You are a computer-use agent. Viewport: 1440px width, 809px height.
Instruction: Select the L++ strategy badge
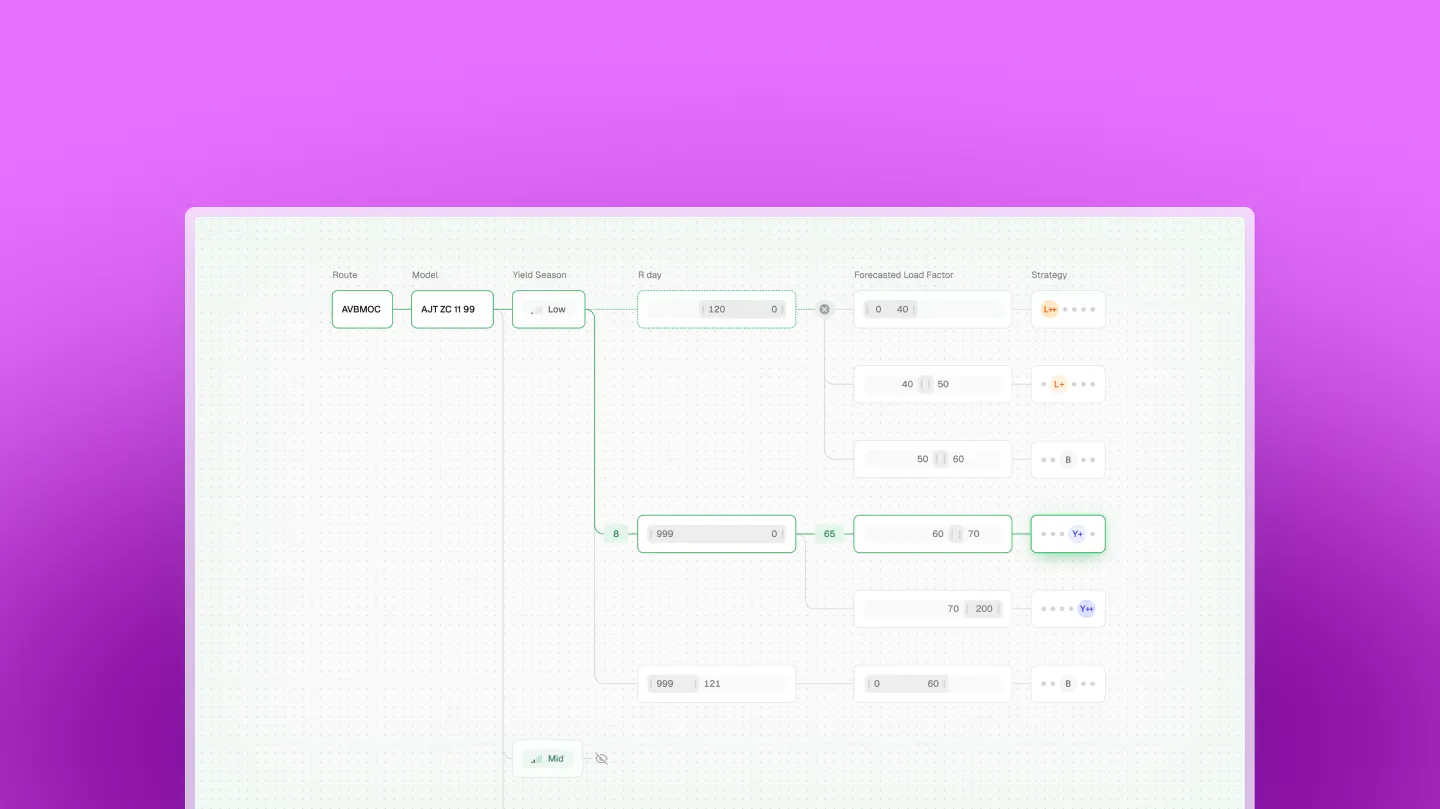click(x=1050, y=309)
